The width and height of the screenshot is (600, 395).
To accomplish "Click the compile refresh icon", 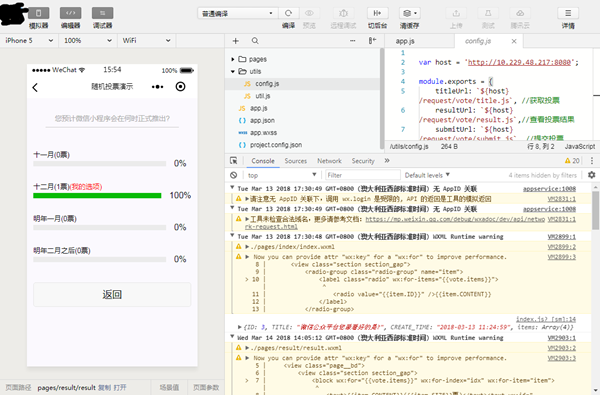I will [289, 13].
